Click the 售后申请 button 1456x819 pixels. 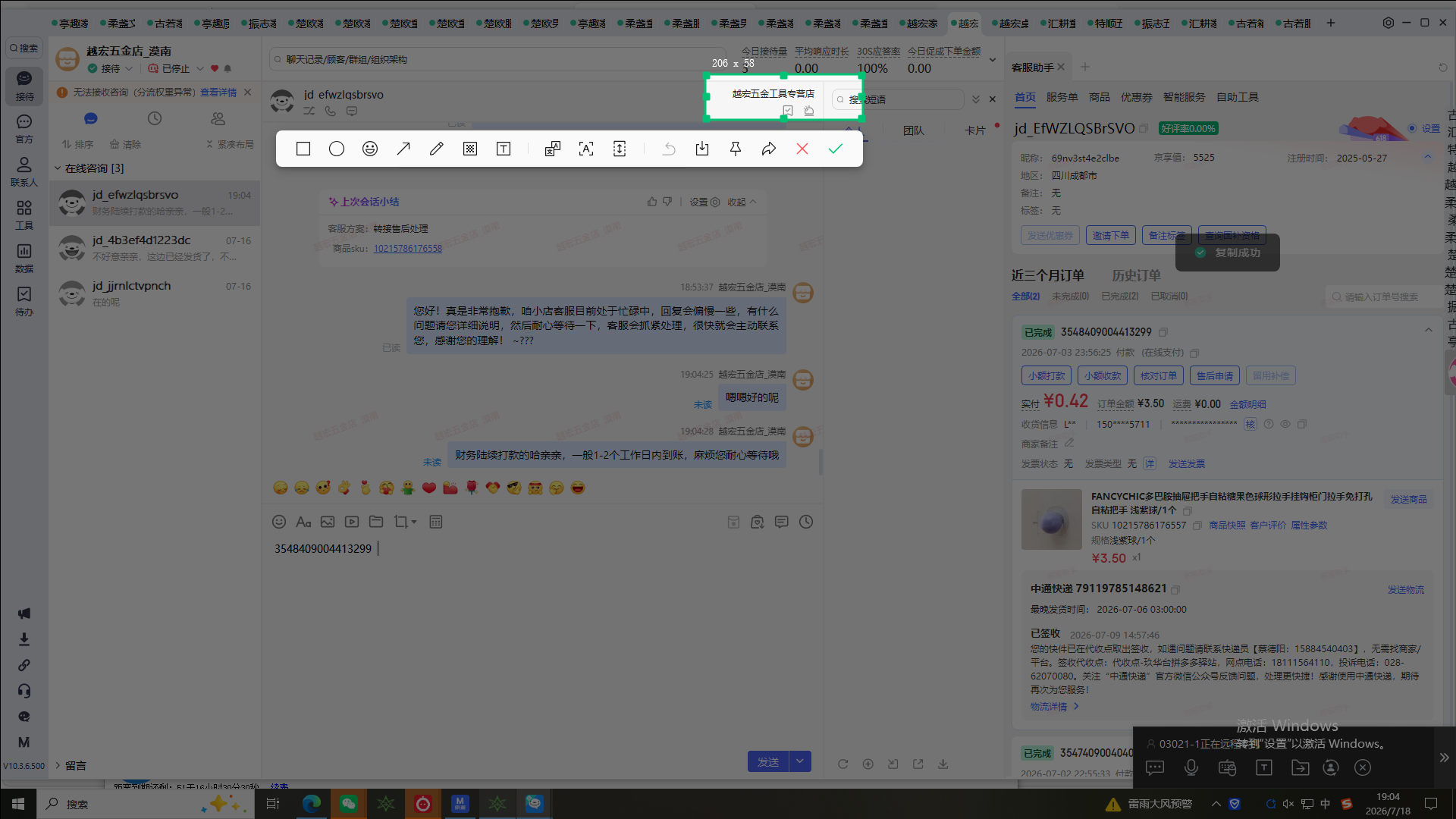[1215, 375]
